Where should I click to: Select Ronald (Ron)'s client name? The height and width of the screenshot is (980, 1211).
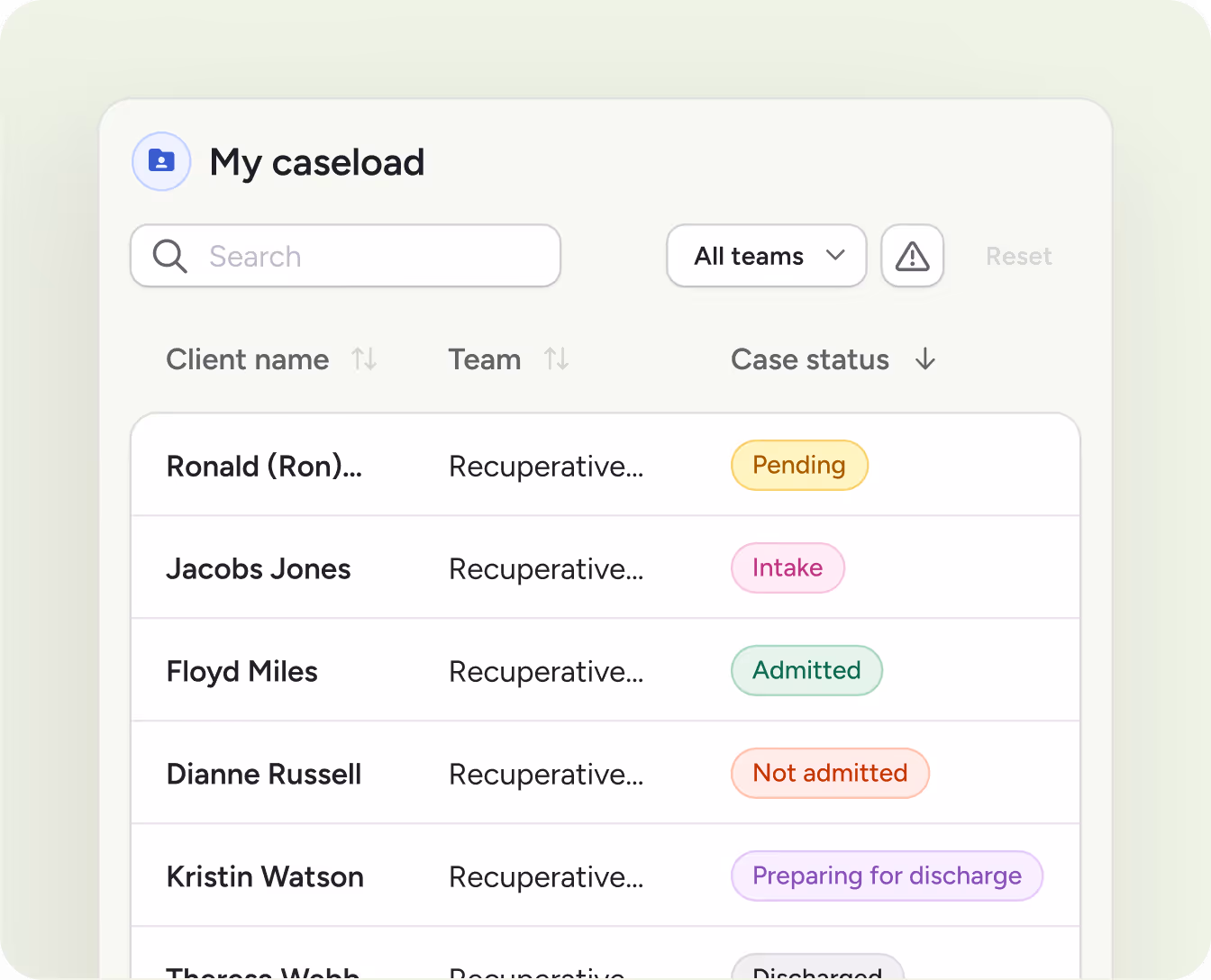(x=263, y=466)
